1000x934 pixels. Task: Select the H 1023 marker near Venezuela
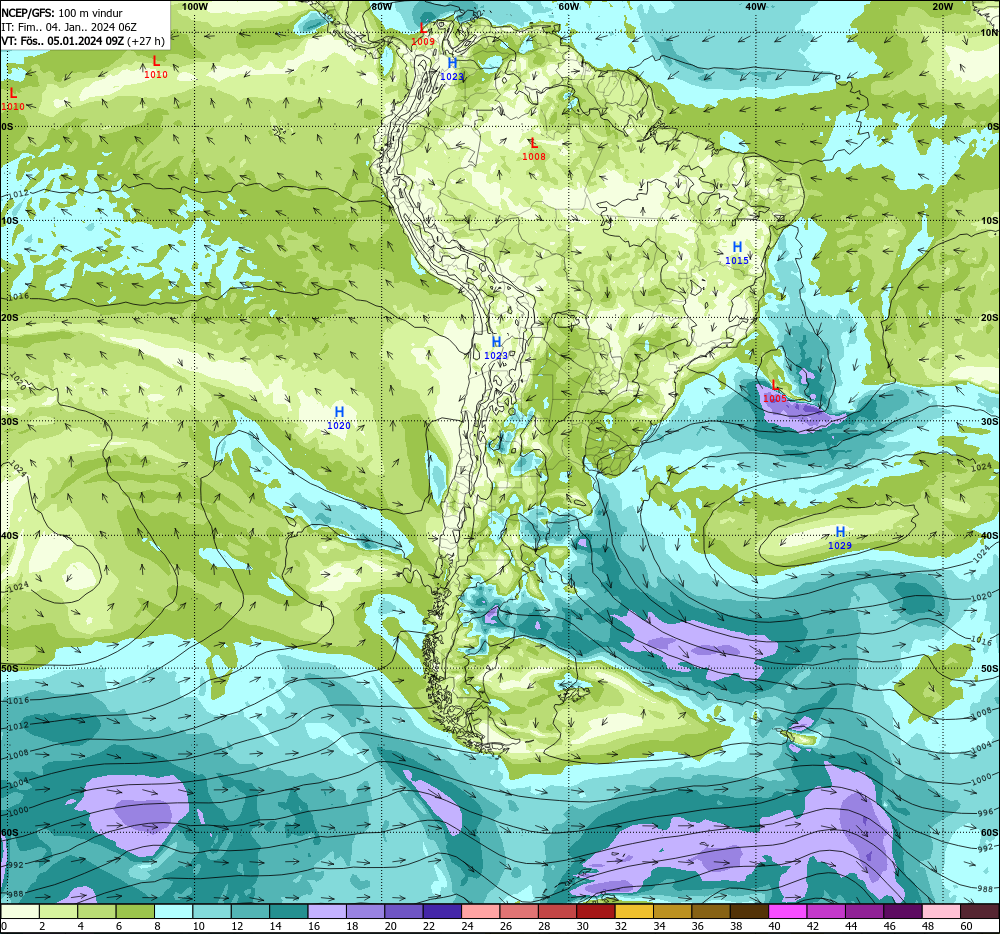click(452, 69)
